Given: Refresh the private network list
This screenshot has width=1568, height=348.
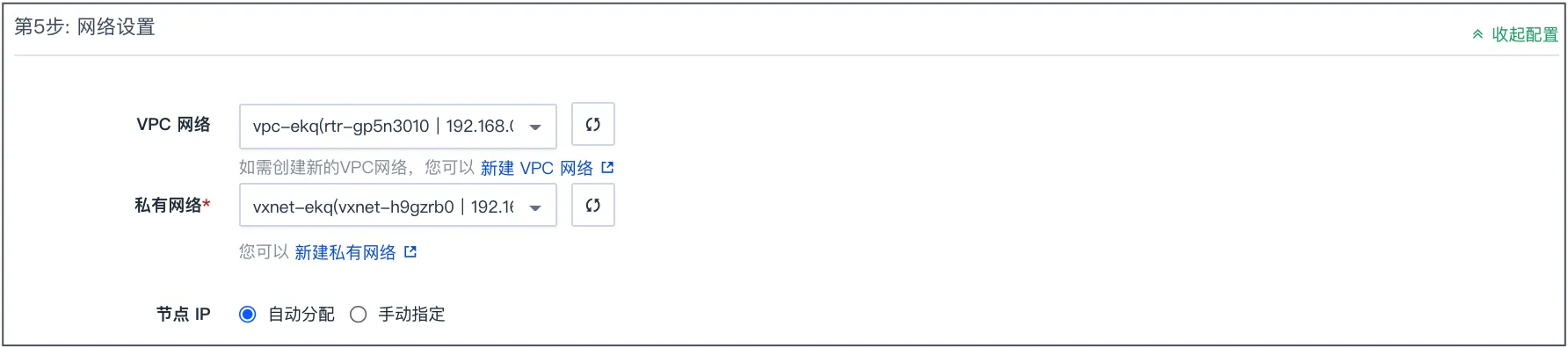Looking at the screenshot, I should [x=593, y=206].
